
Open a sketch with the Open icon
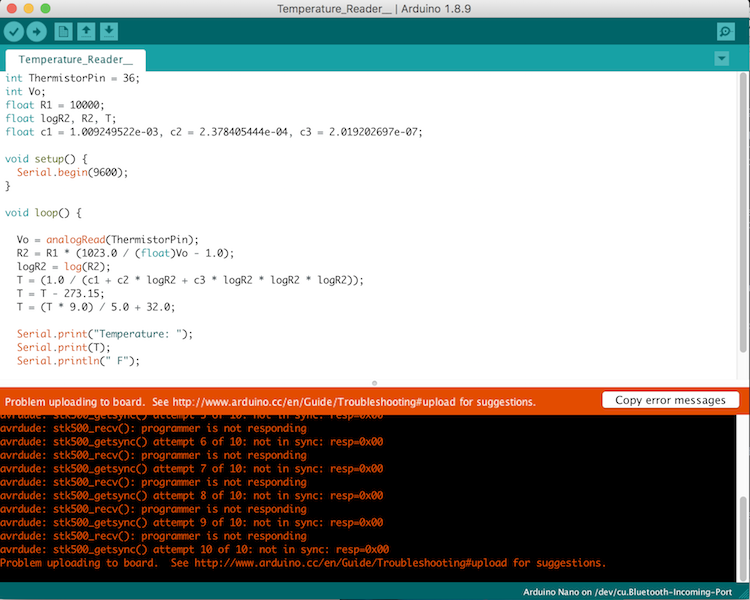tap(86, 32)
